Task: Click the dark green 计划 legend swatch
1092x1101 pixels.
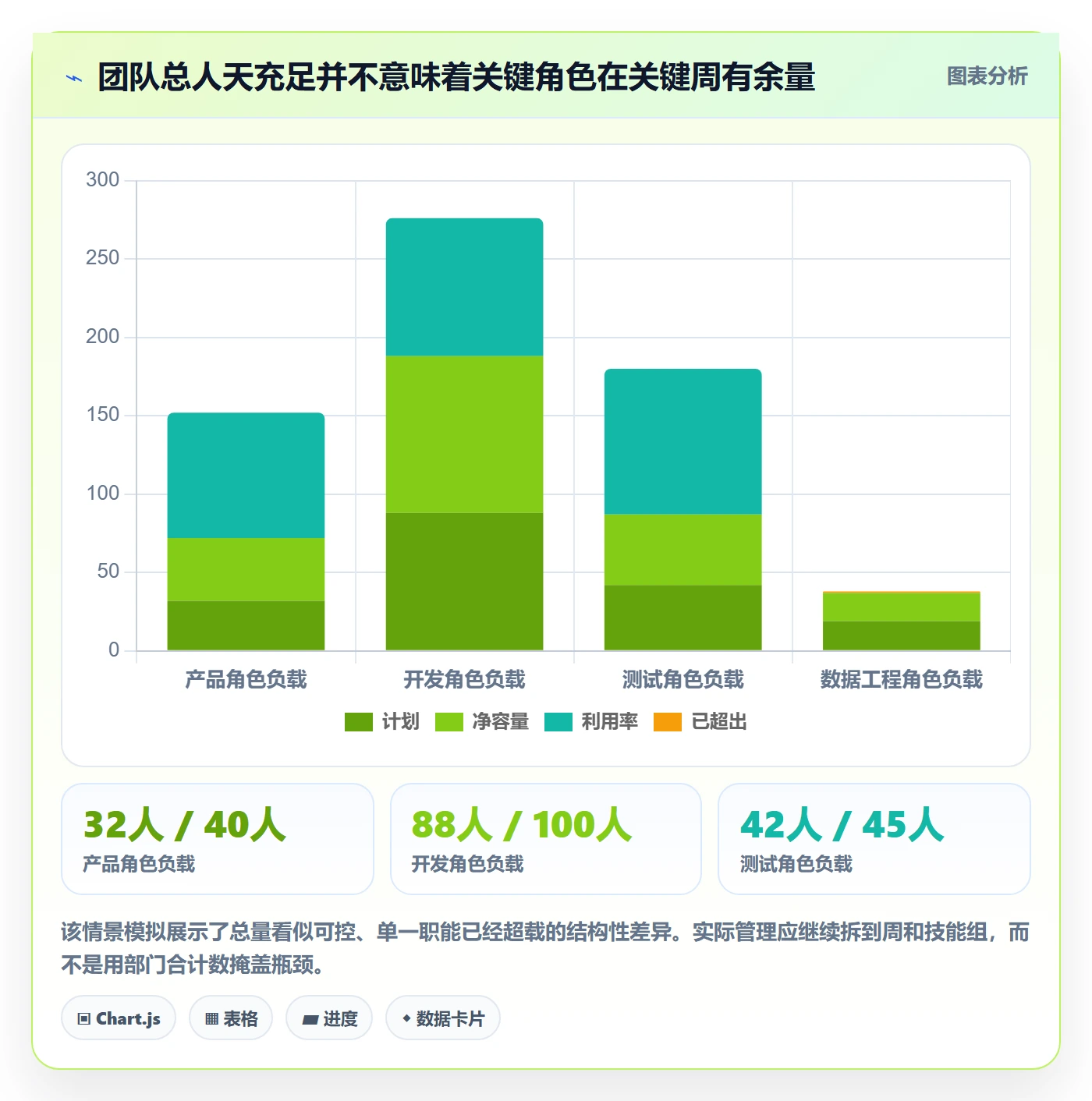Action: coord(359,722)
